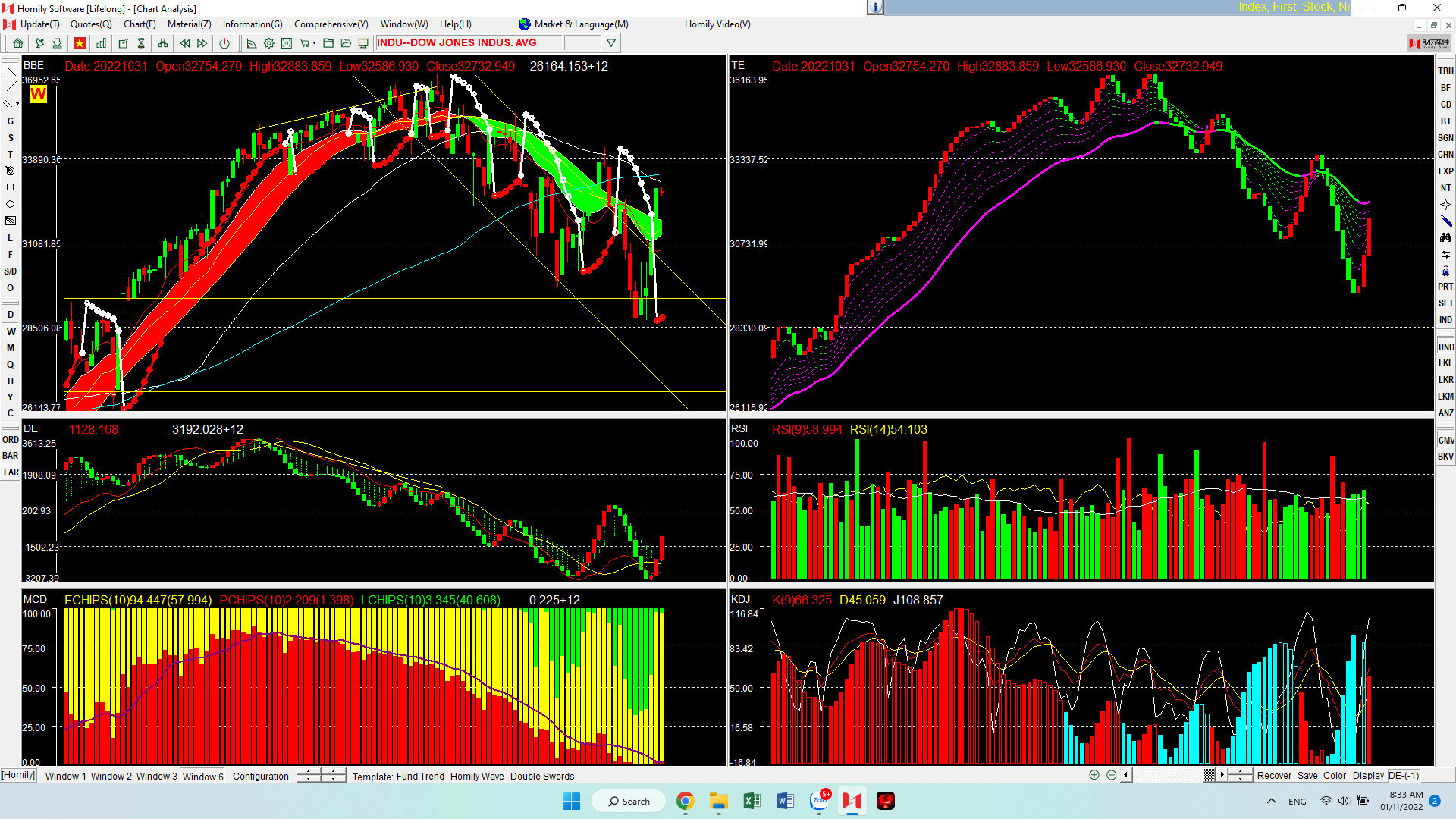Open the Comprehensive(Y) menu

331,24
